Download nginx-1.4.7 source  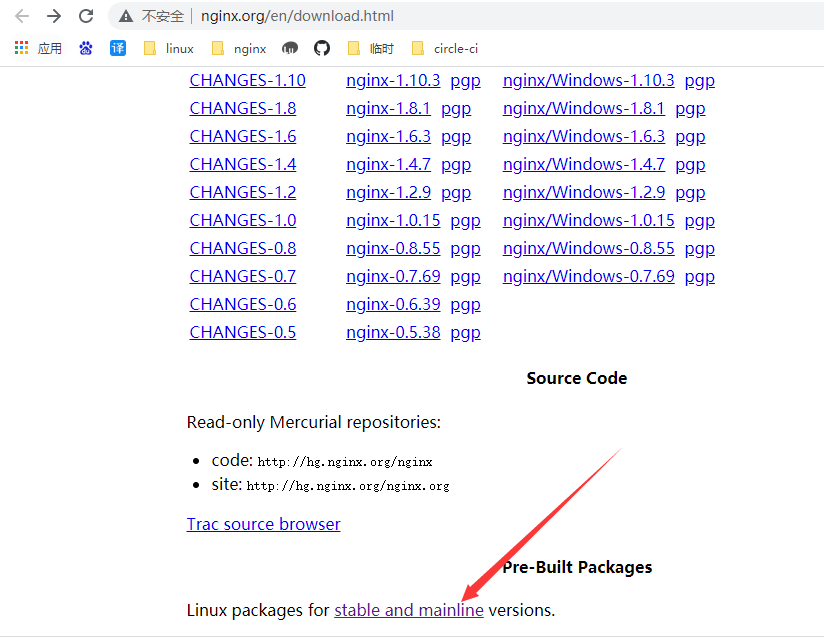click(388, 164)
